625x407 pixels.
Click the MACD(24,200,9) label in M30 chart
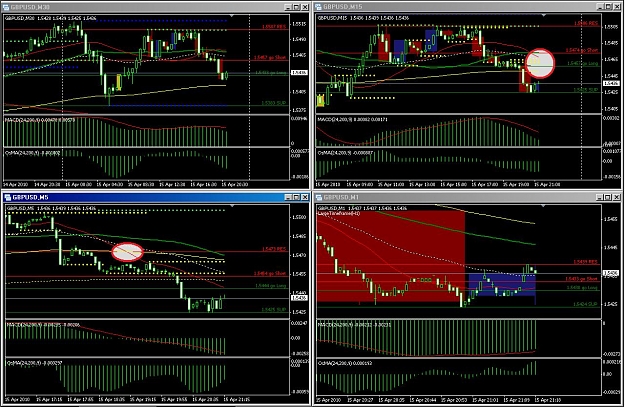[x=22, y=120]
